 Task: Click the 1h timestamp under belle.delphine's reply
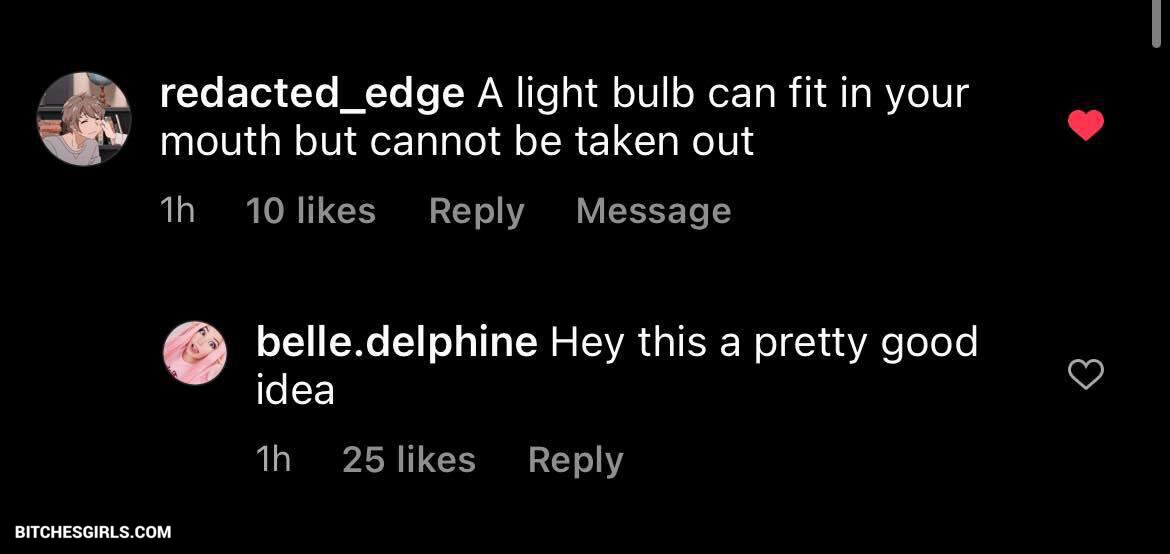(273, 460)
